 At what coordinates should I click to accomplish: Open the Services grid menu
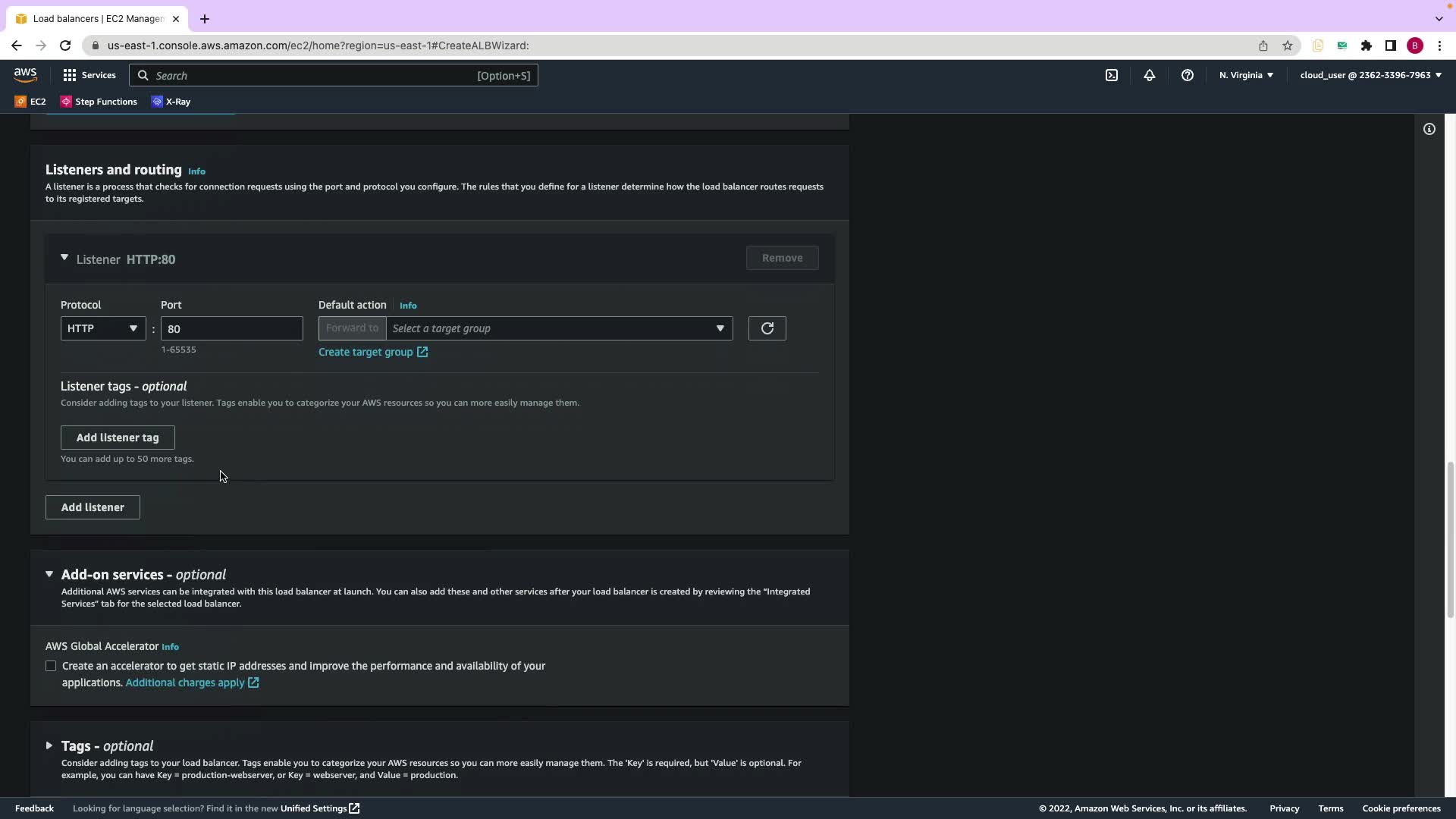click(89, 75)
